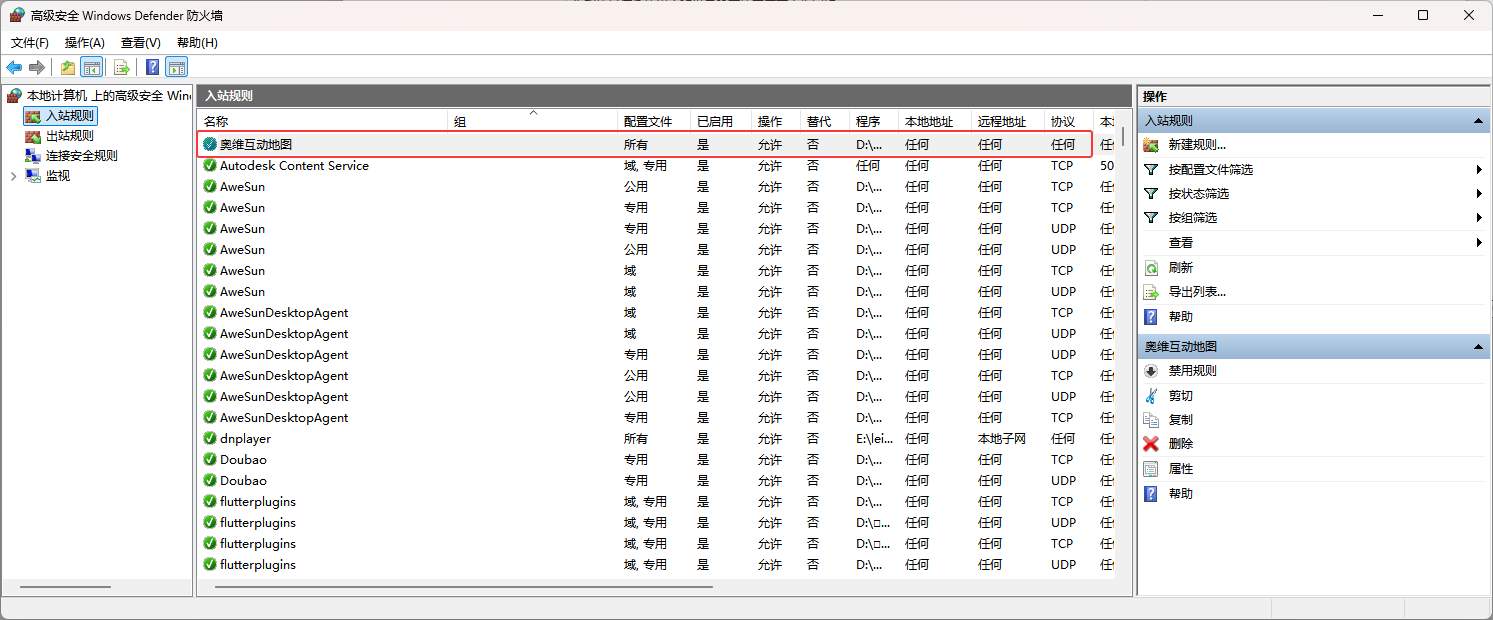Collapse the 入站规则 actions section arrow

pos(1478,120)
